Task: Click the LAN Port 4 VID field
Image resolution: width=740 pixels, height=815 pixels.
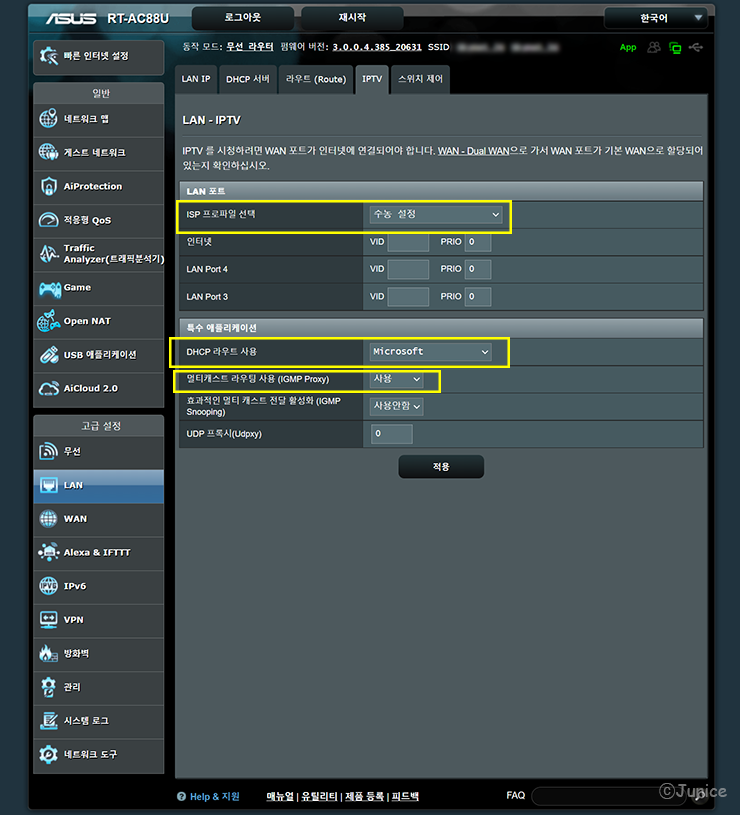Action: tap(408, 270)
